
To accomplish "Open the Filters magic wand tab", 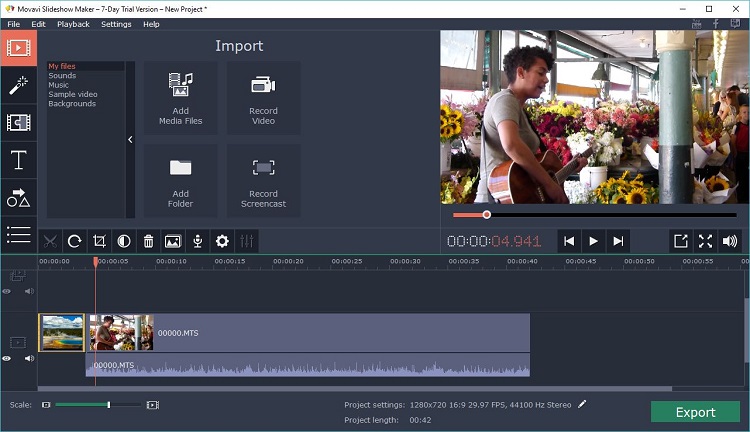I will pyautogui.click(x=18, y=85).
